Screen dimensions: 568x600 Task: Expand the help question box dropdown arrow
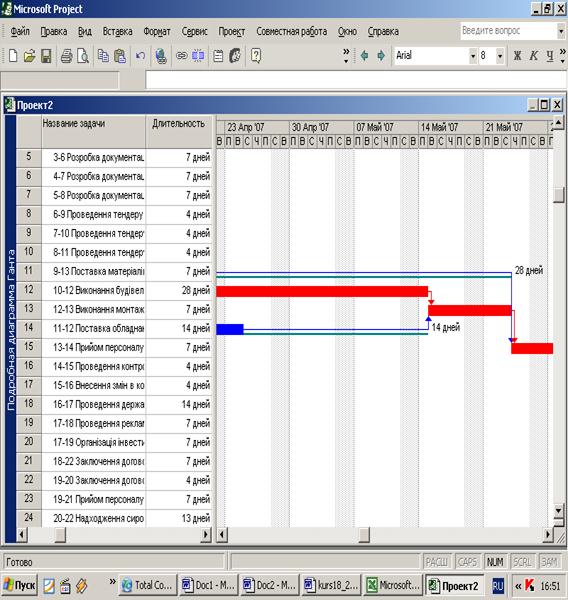pyautogui.click(x=561, y=31)
